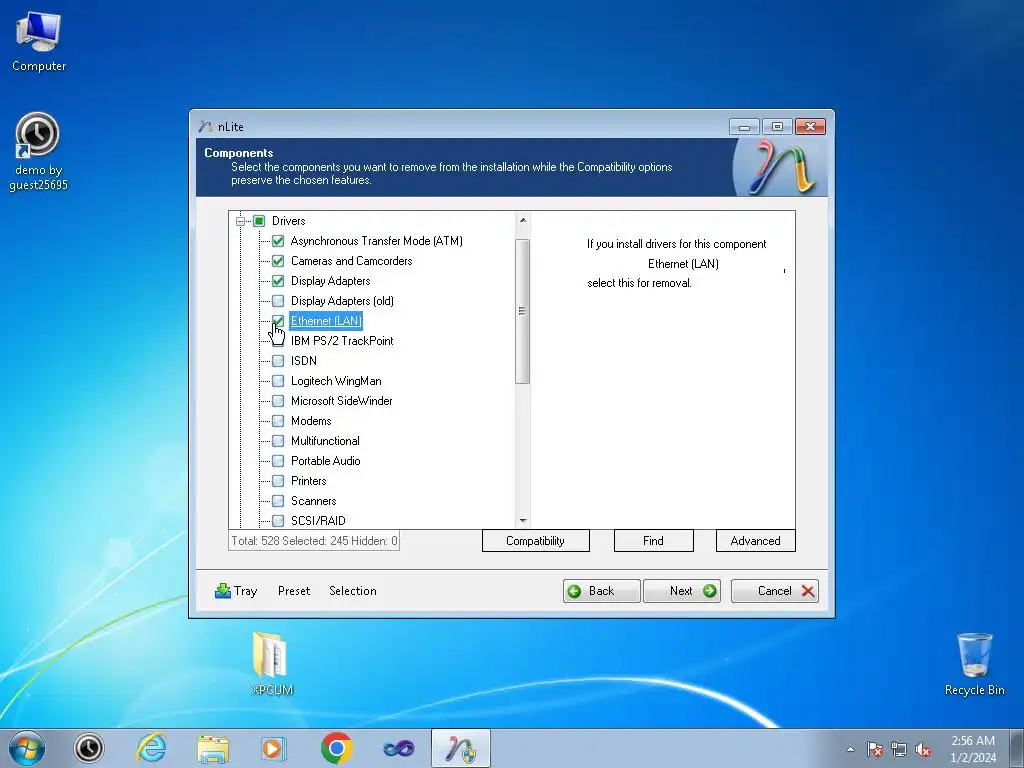
Task: Launch Internet Explorer from taskbar
Action: (151, 748)
